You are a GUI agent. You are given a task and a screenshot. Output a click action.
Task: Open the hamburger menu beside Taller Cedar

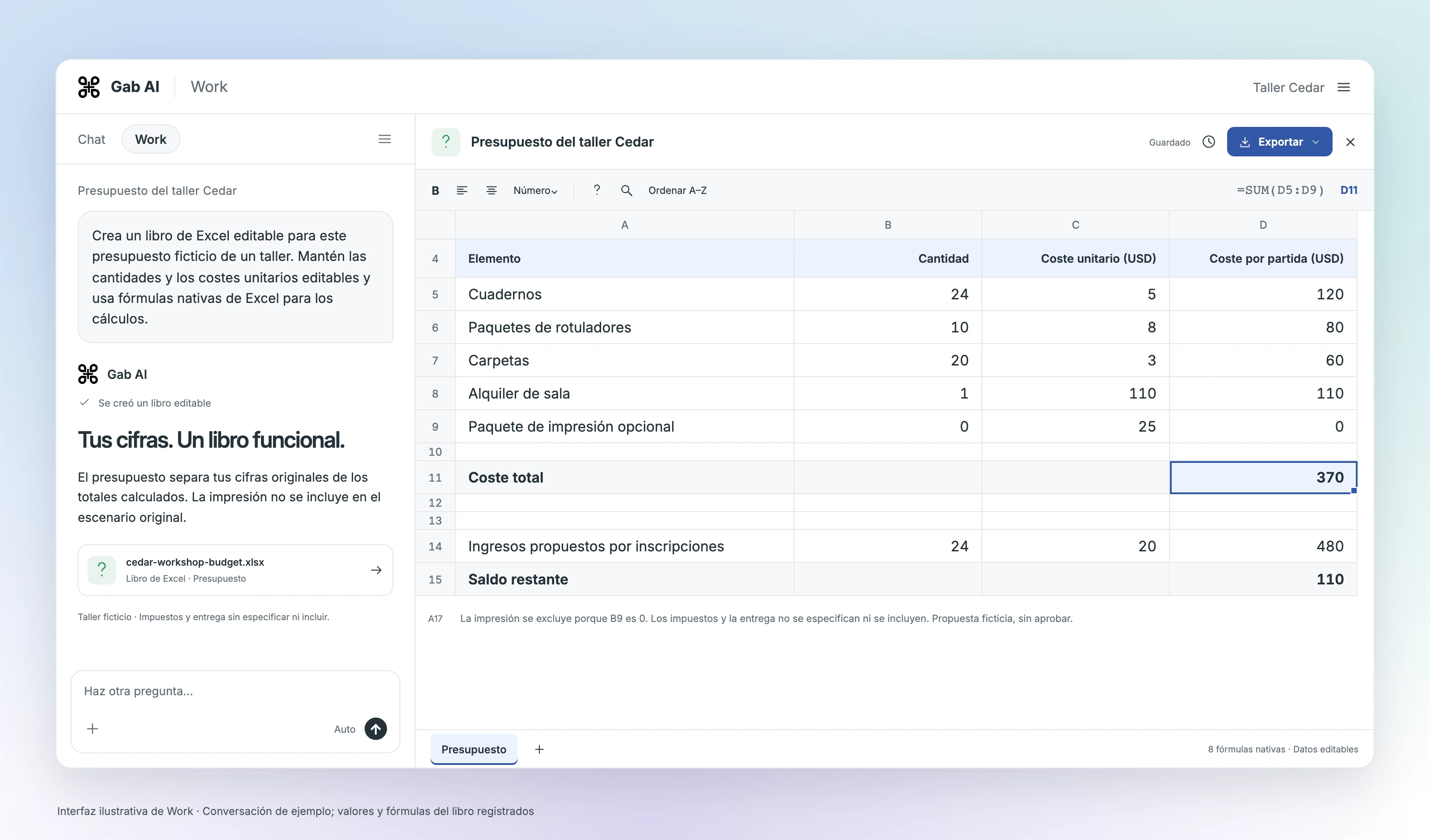(x=1343, y=88)
